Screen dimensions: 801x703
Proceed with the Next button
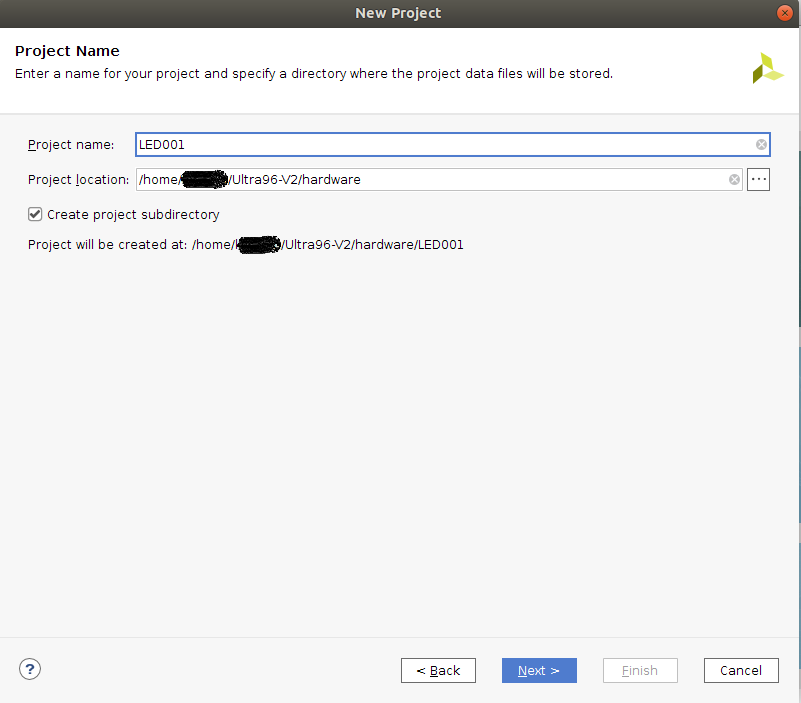pos(539,670)
